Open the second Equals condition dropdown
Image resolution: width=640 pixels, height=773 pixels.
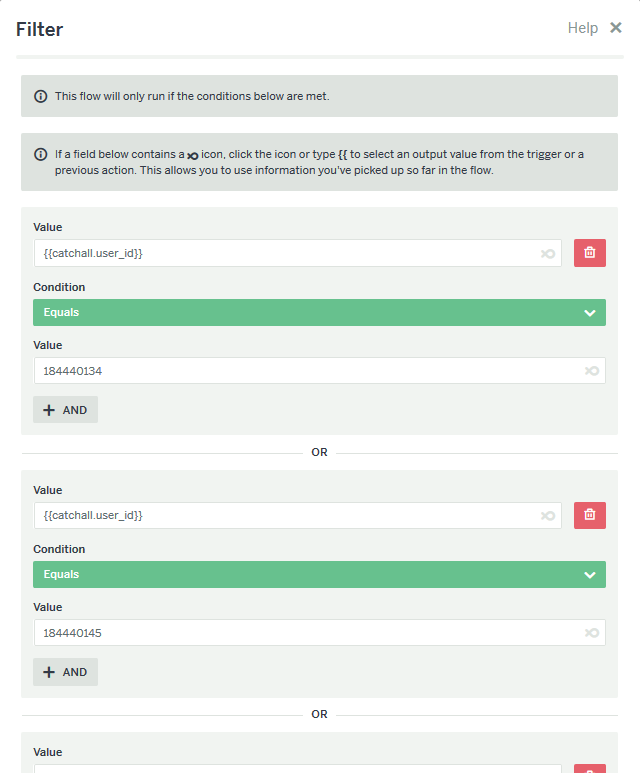tap(319, 574)
